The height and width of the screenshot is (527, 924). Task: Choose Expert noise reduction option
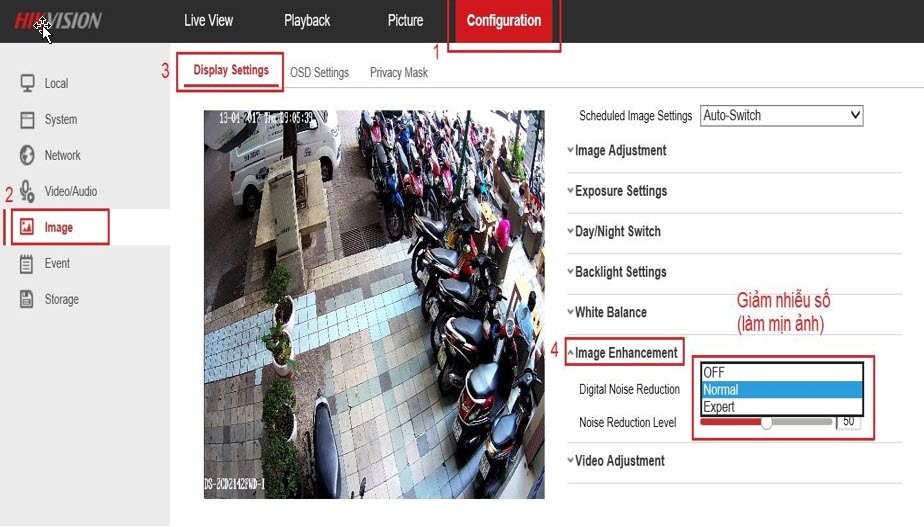pyautogui.click(x=780, y=407)
